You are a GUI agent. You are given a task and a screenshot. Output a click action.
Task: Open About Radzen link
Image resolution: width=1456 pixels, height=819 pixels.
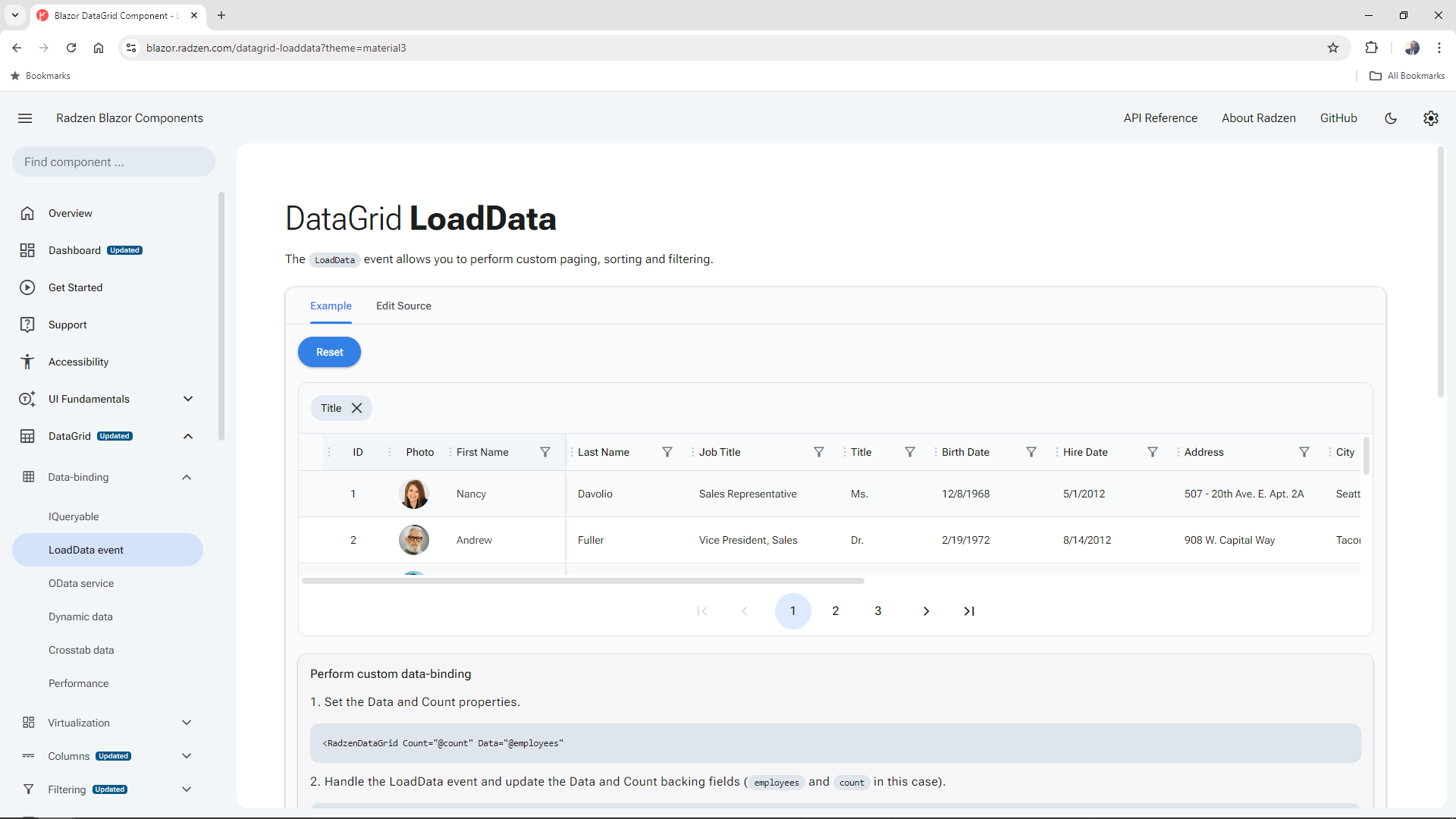pos(1258,118)
